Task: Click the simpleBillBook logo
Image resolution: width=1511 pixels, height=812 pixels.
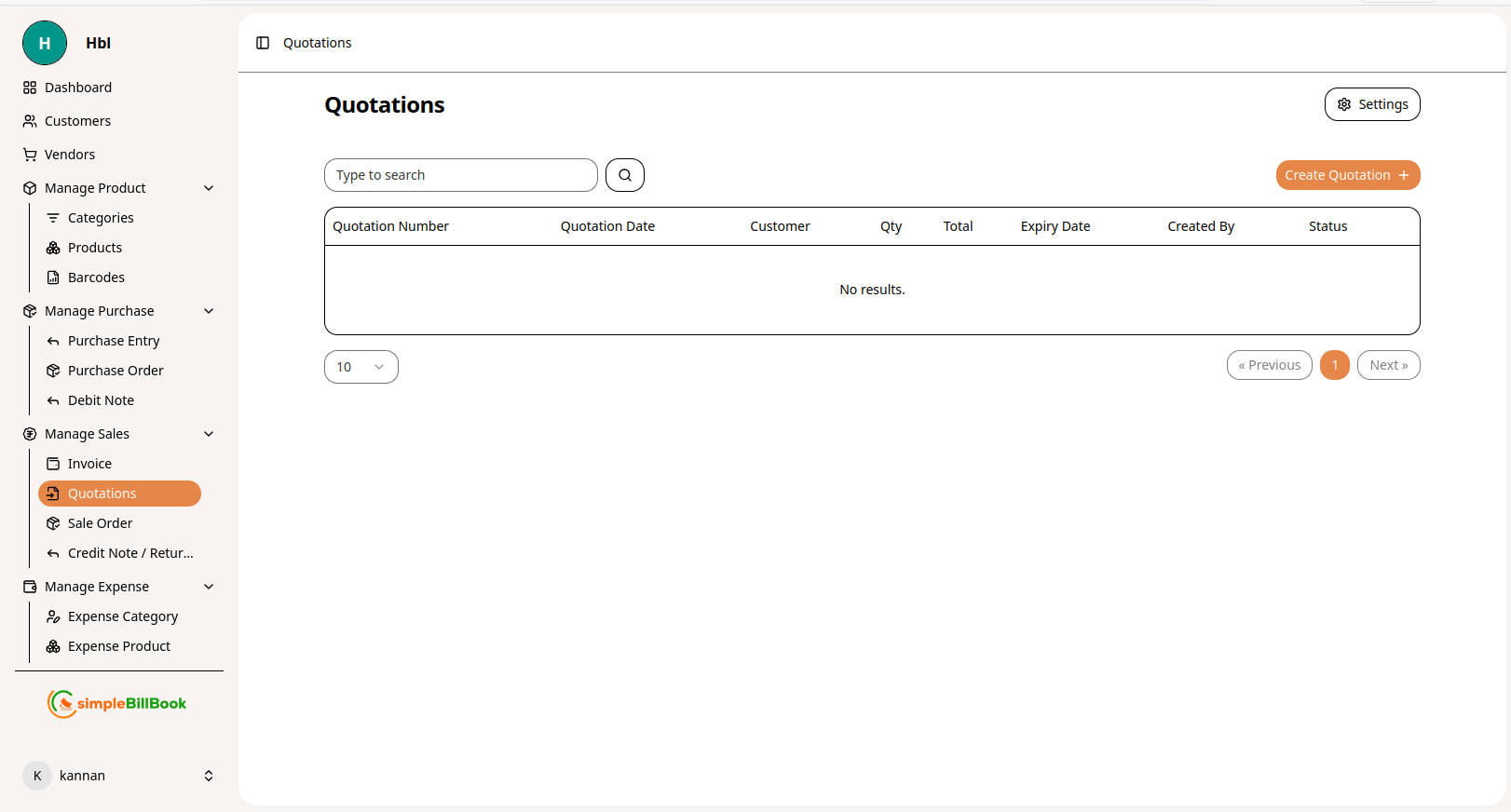Action: point(117,704)
